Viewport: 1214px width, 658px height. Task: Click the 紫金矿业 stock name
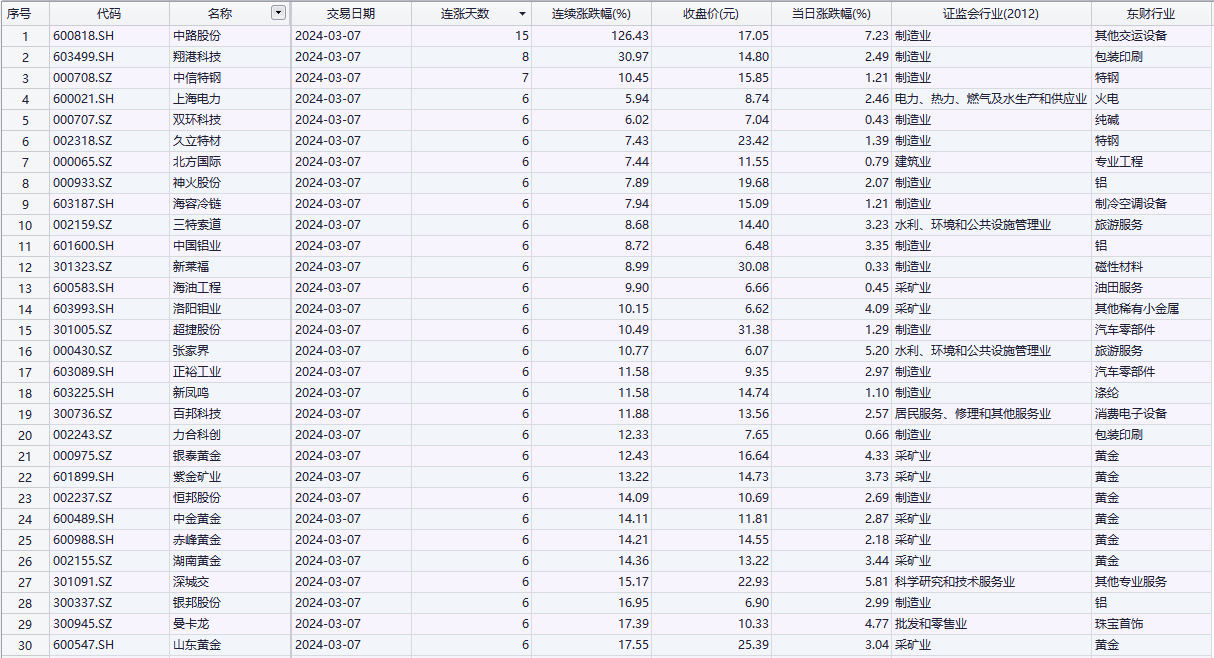click(197, 477)
